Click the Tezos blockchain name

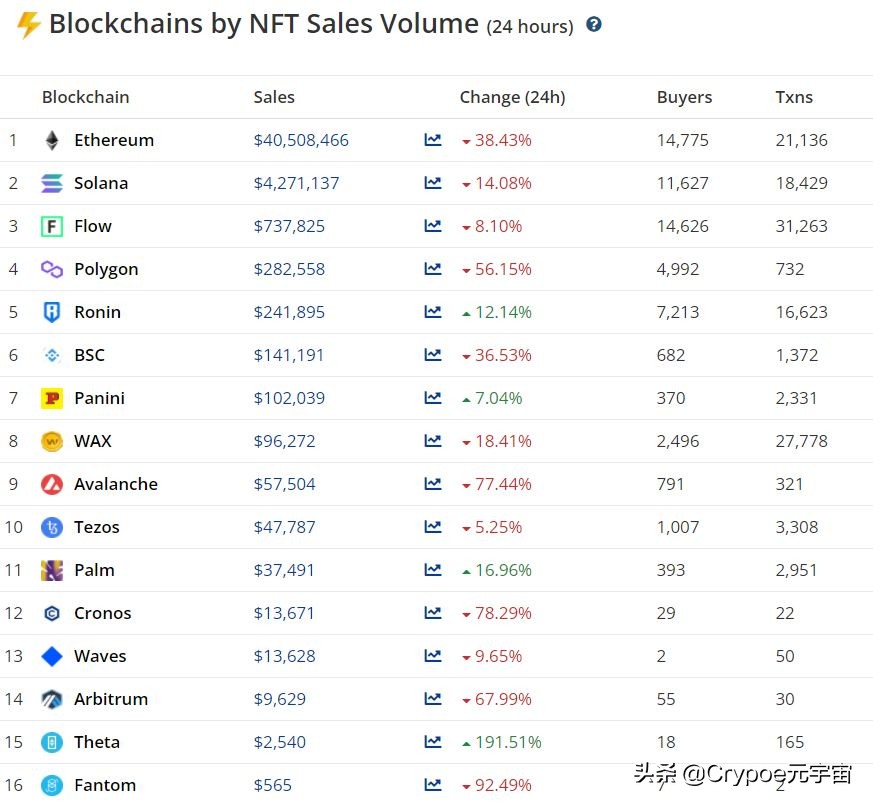pos(96,527)
